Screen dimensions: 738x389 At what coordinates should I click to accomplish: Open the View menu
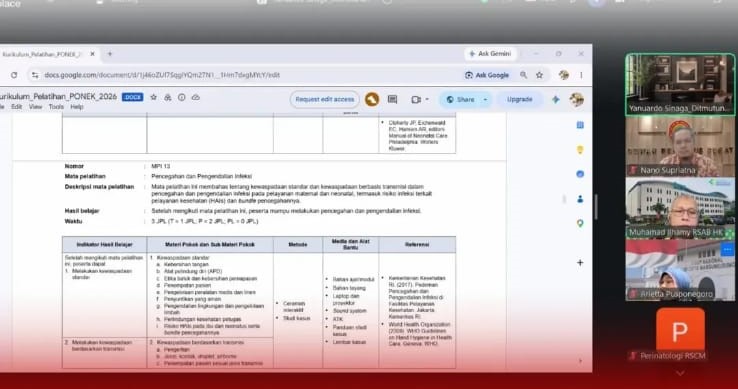(35, 107)
